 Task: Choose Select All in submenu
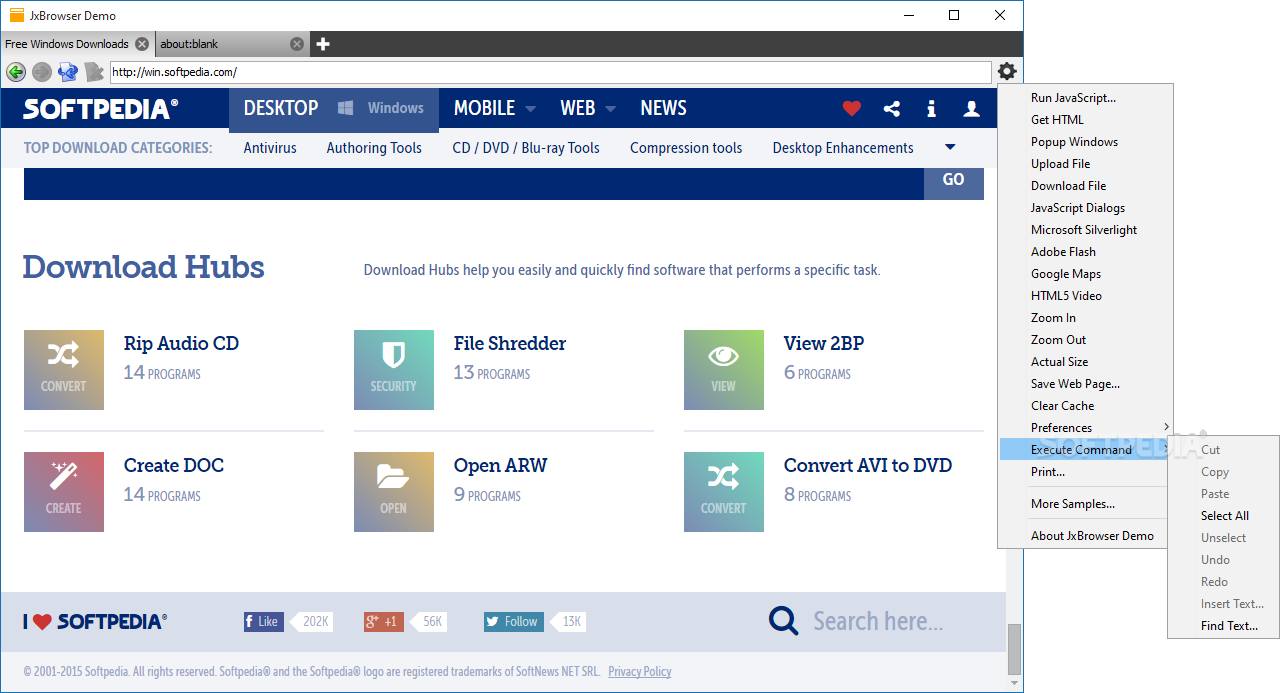coord(1224,516)
